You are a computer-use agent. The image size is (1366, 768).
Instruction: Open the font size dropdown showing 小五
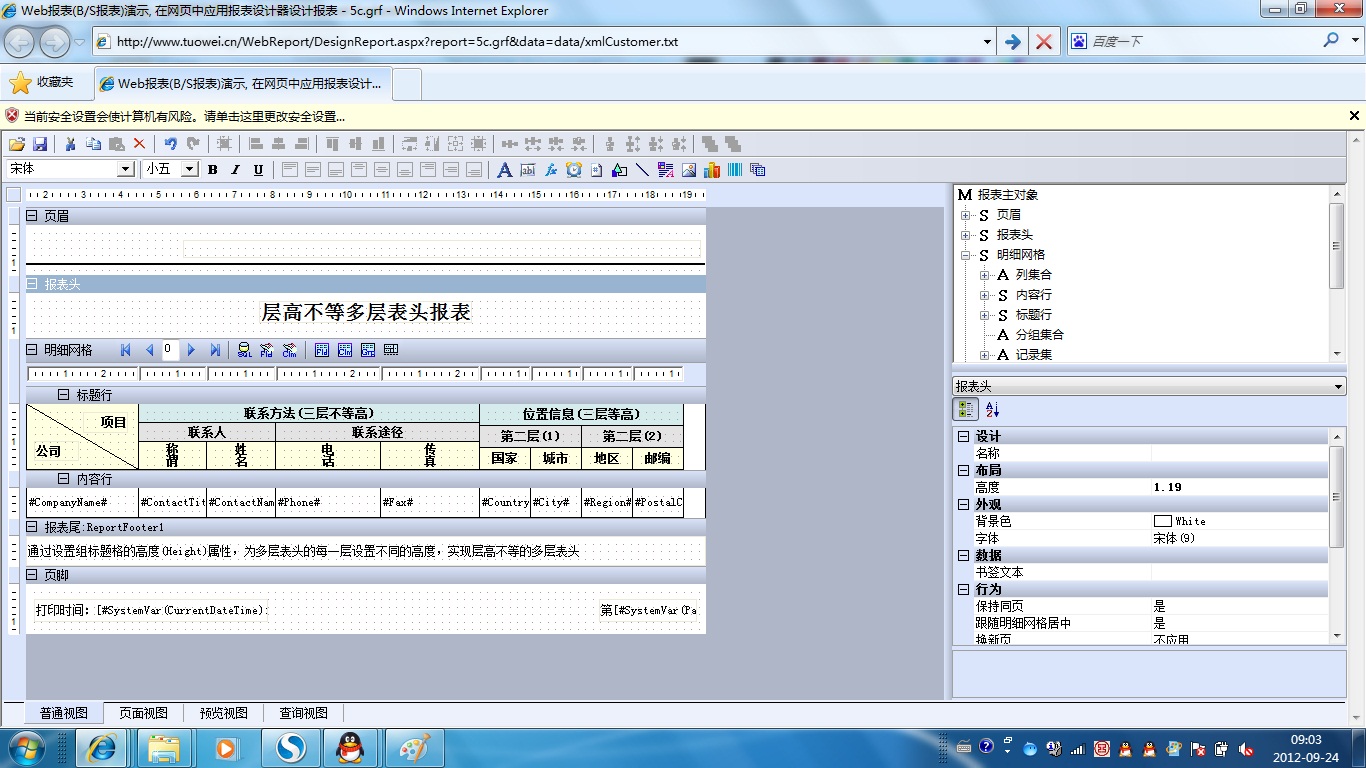[x=189, y=170]
